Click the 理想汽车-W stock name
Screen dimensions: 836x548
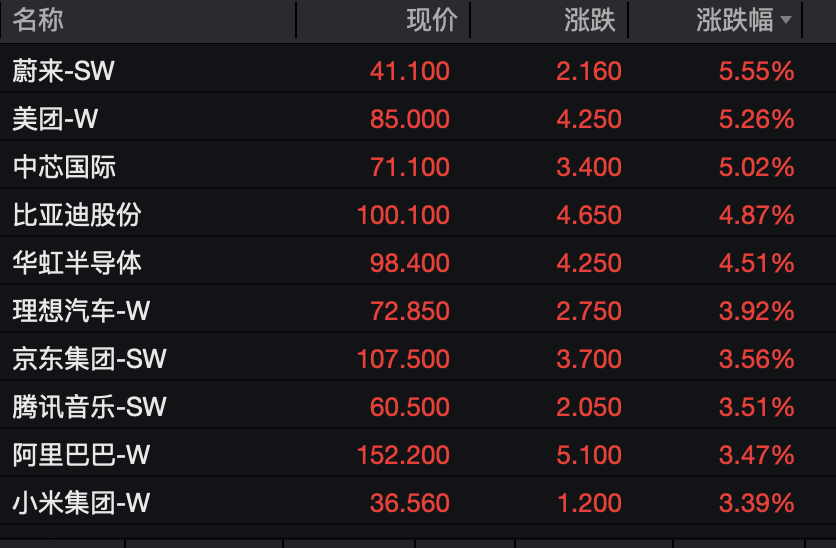pos(81,311)
